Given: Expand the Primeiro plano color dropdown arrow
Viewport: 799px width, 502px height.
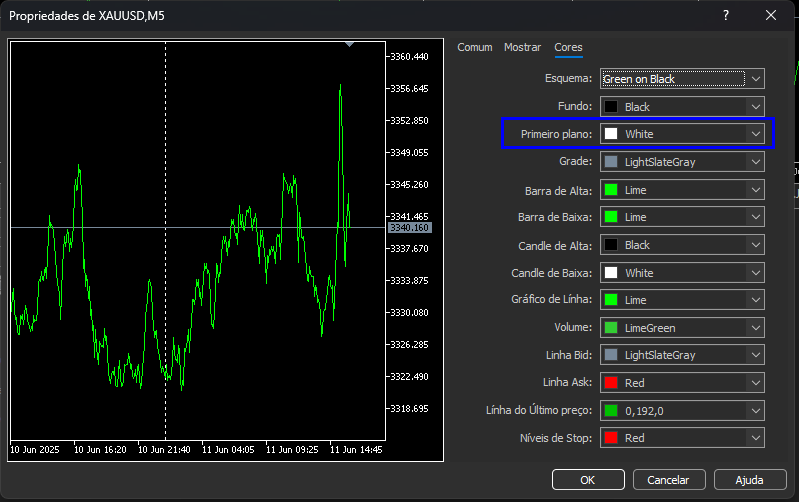Looking at the screenshot, I should [756, 134].
